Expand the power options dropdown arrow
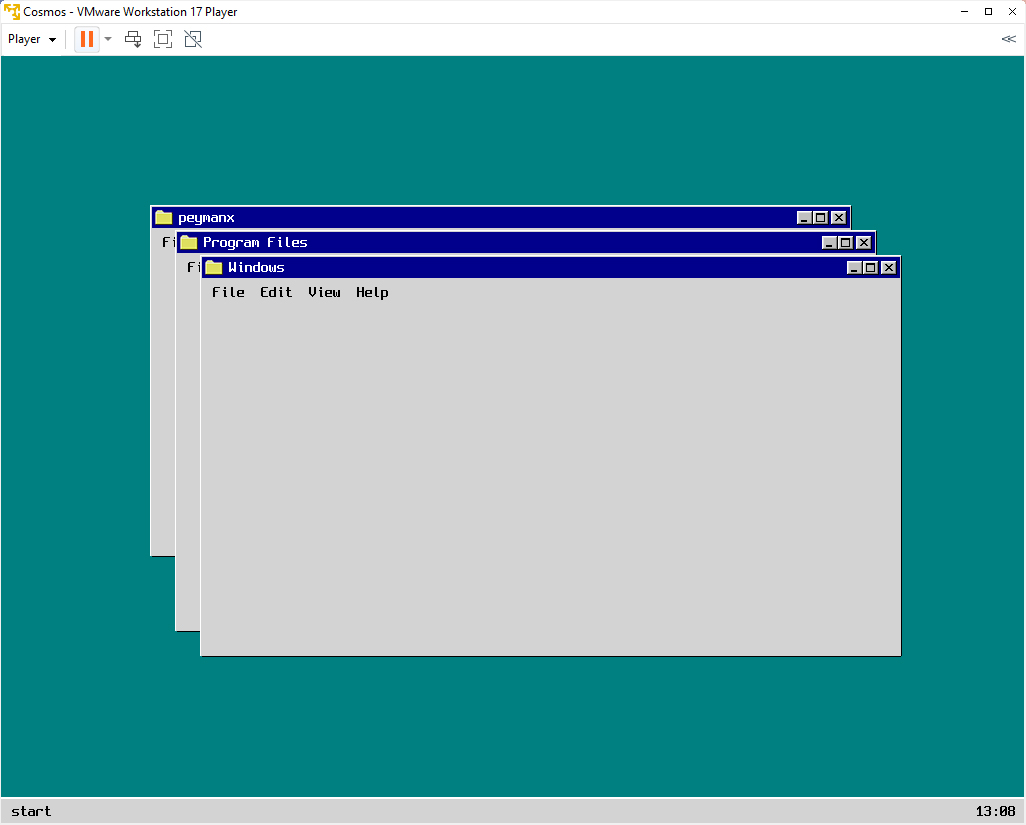The image size is (1026, 825). (108, 39)
